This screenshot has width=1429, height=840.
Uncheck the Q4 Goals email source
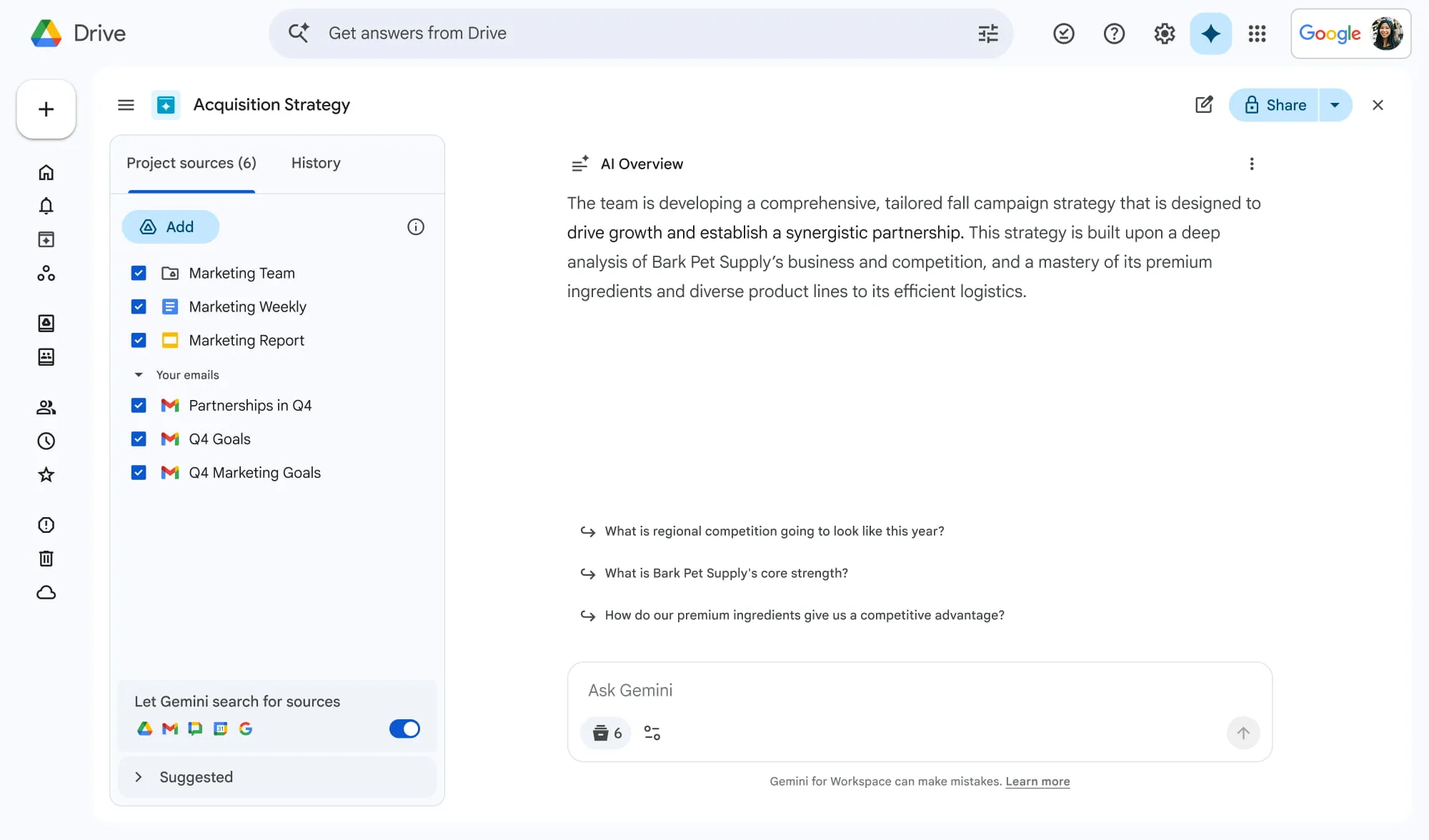click(x=139, y=439)
